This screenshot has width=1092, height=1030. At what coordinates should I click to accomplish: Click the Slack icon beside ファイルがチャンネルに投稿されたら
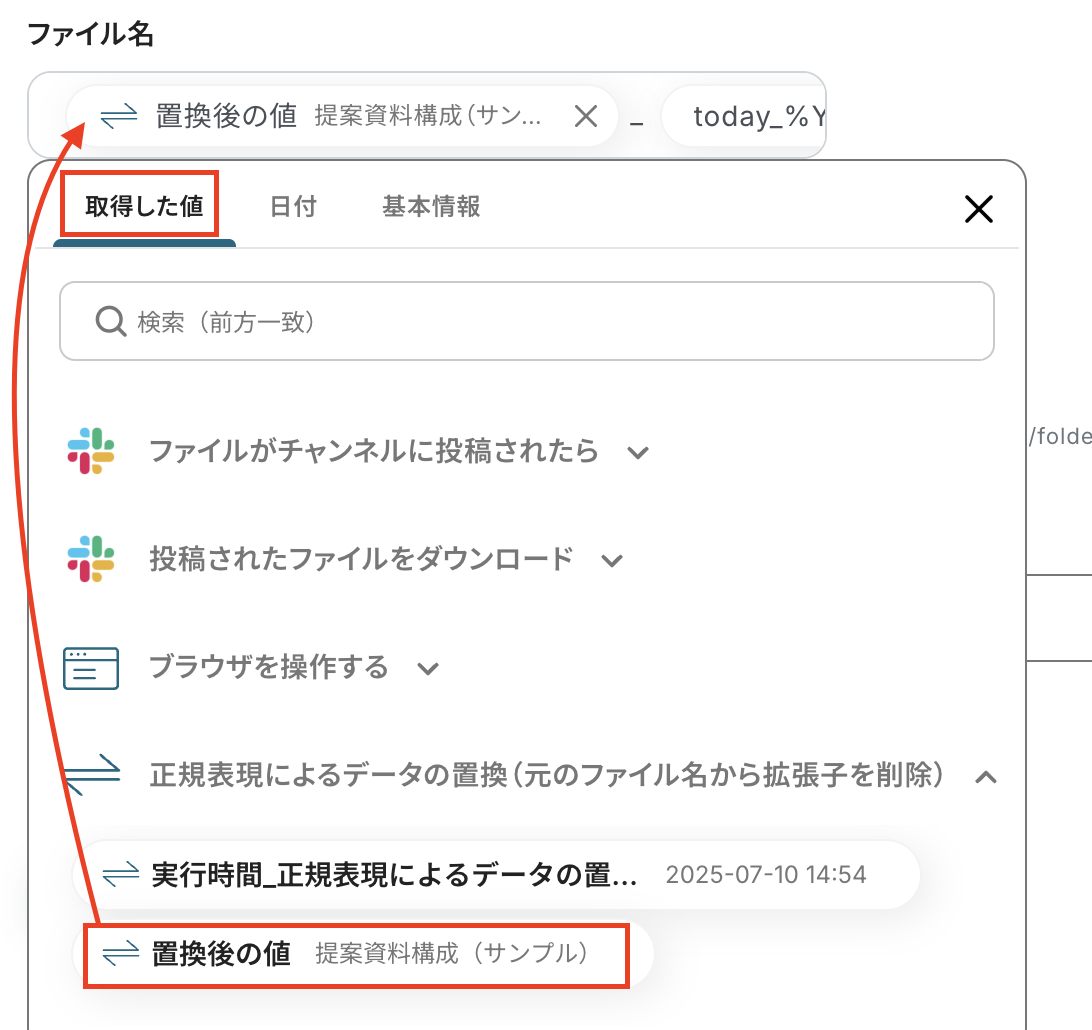pos(91,451)
